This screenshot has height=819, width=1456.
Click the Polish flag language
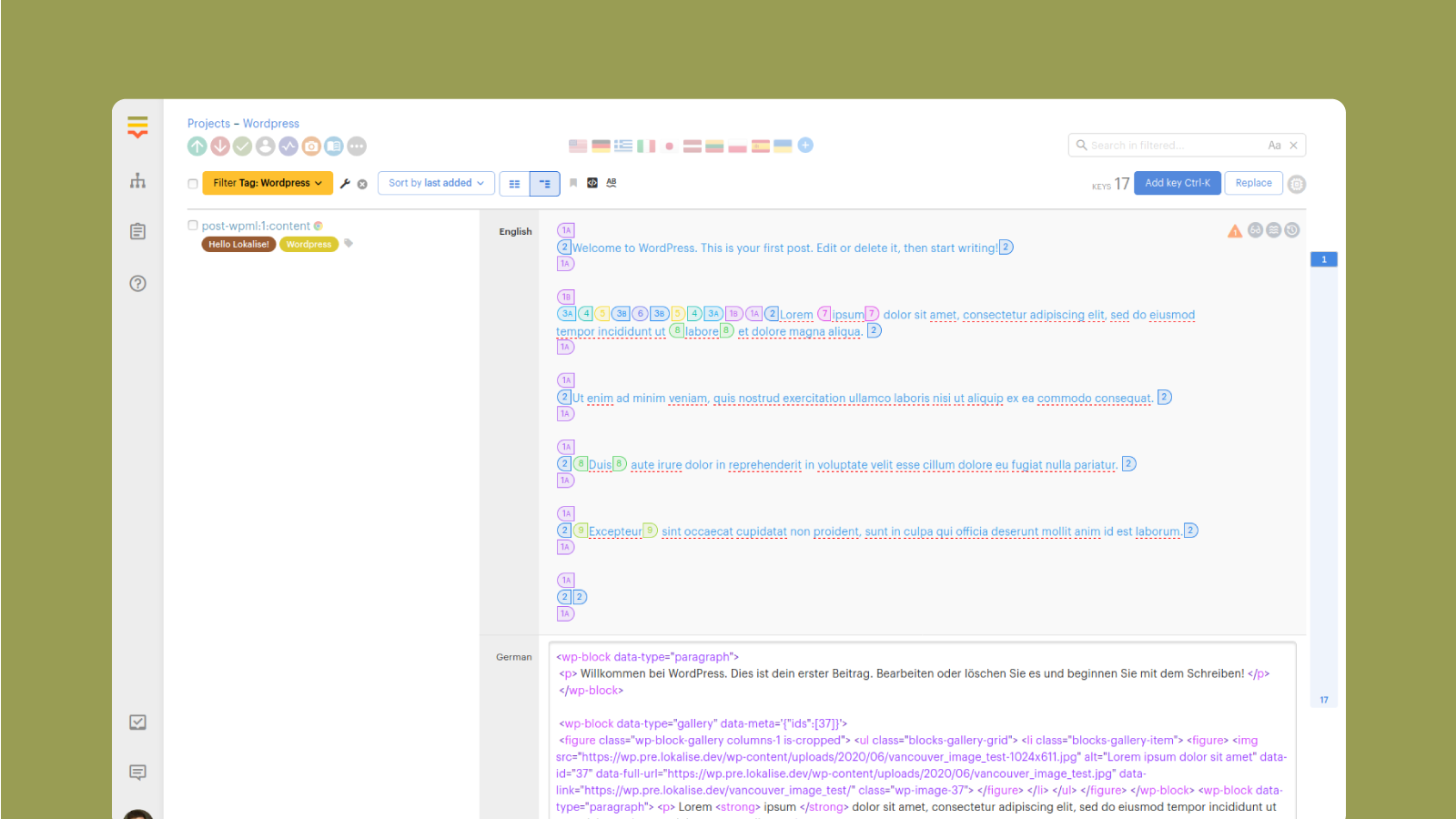point(737,146)
